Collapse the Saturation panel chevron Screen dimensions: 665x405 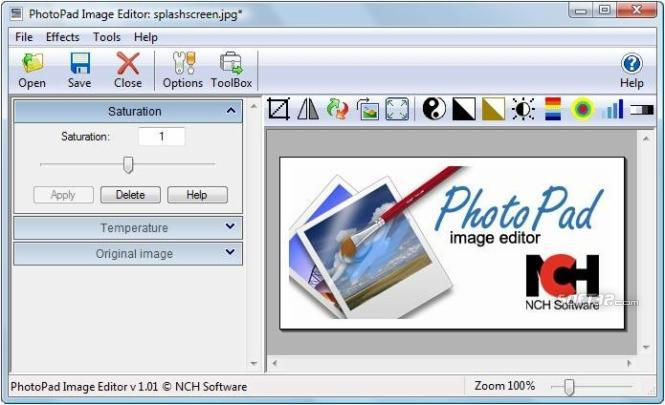231,111
